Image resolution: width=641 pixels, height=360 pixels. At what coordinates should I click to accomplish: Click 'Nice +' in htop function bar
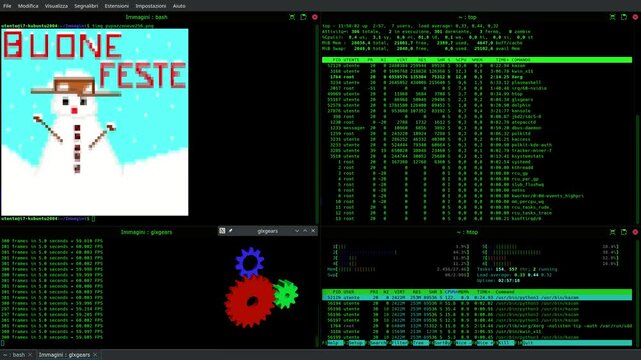click(x=485, y=343)
